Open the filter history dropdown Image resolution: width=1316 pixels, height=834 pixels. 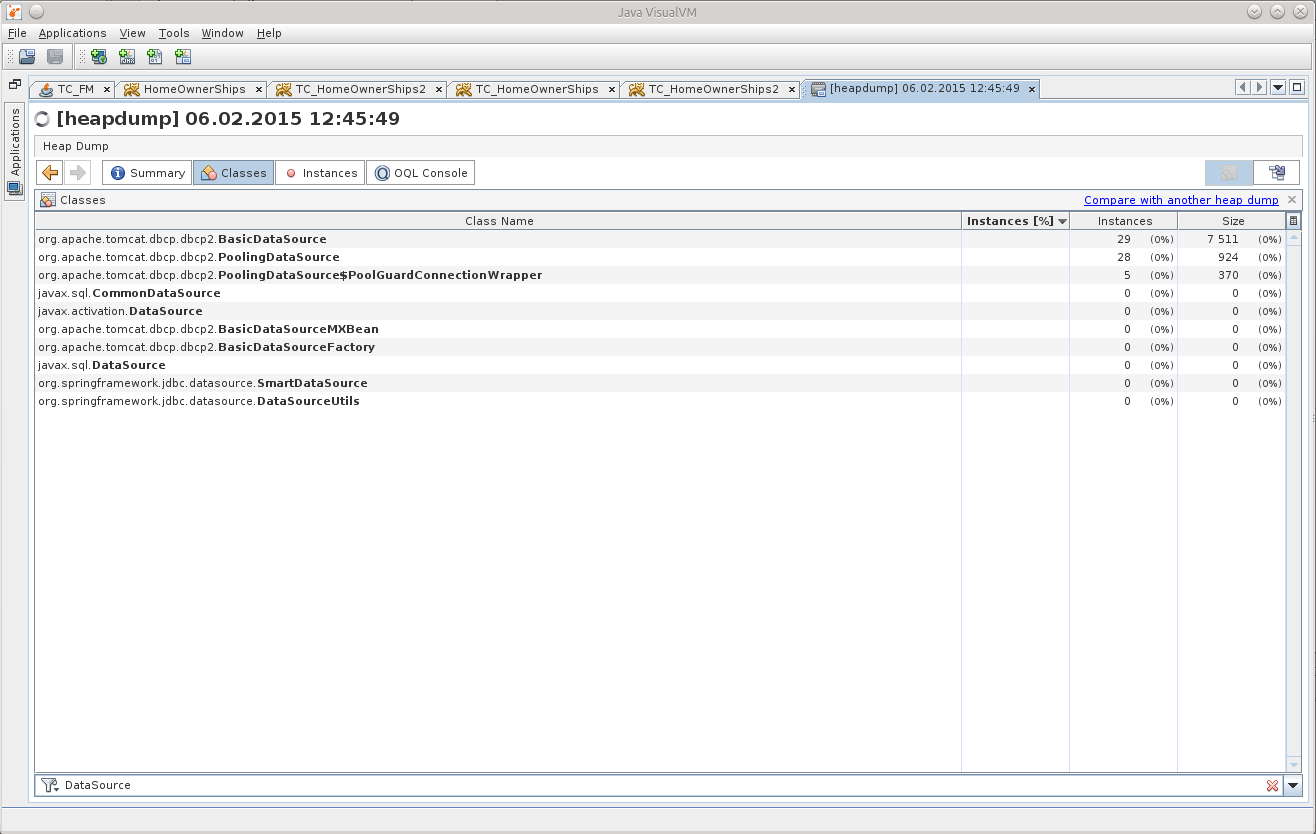(x=1293, y=786)
